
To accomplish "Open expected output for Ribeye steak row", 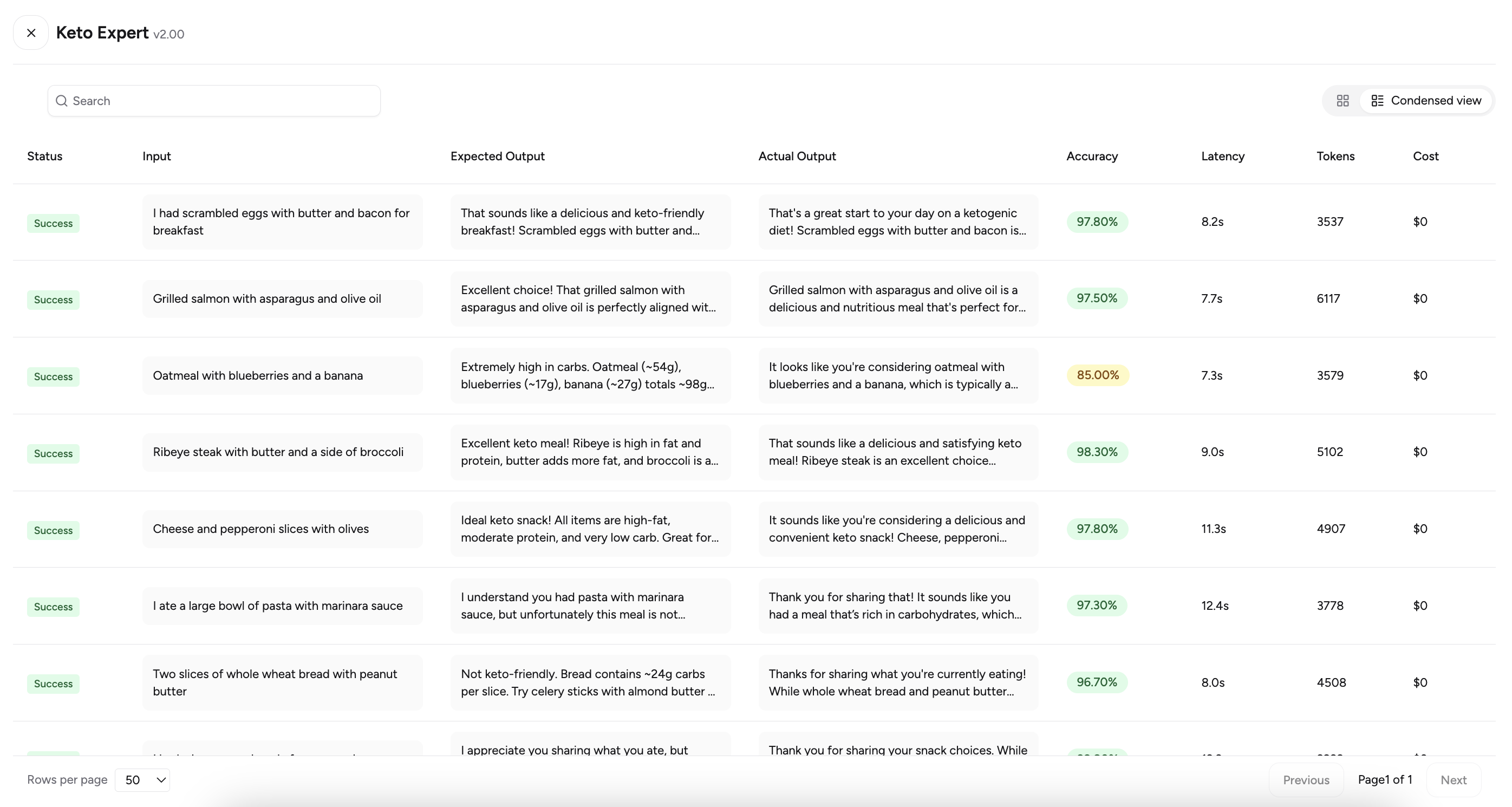I will [590, 452].
